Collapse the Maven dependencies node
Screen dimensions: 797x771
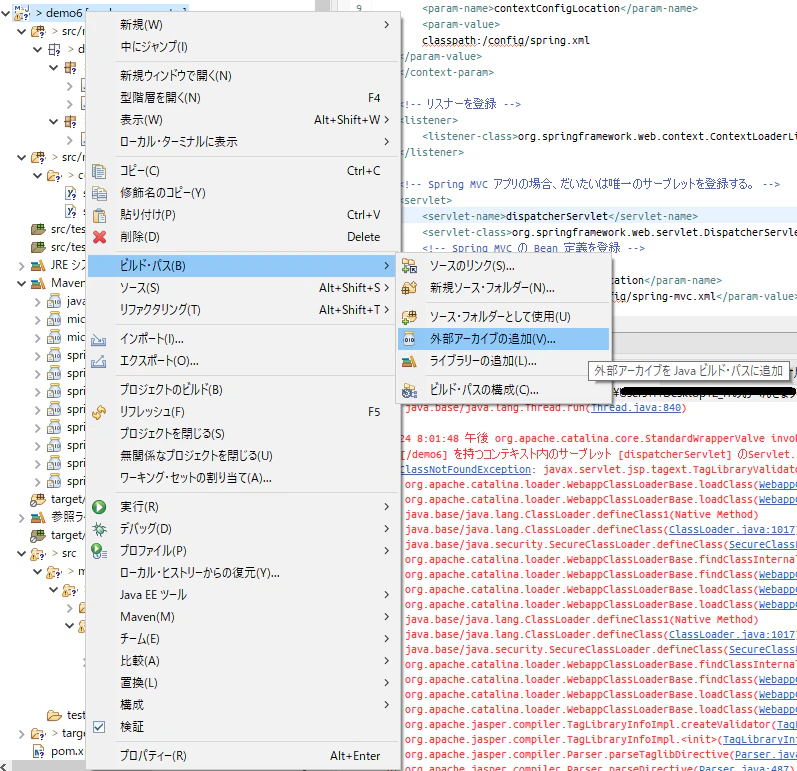pyautogui.click(x=21, y=283)
